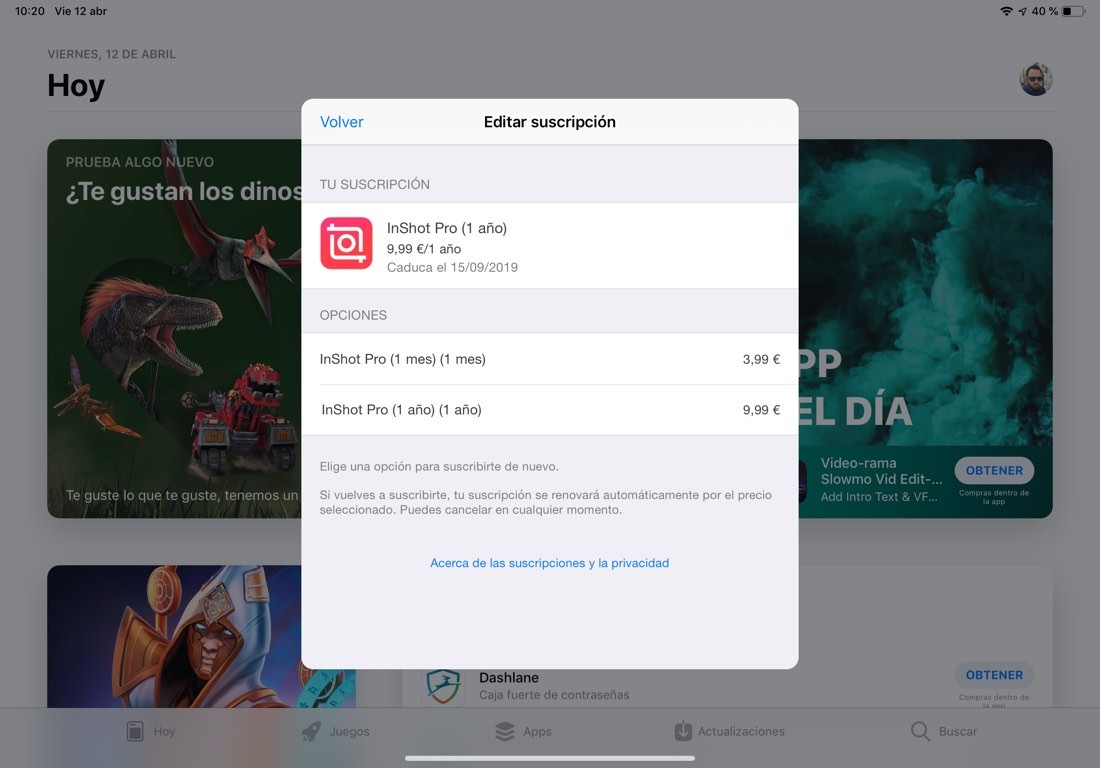Open the App del Día card
The height and width of the screenshot is (768, 1100).
tap(925, 328)
